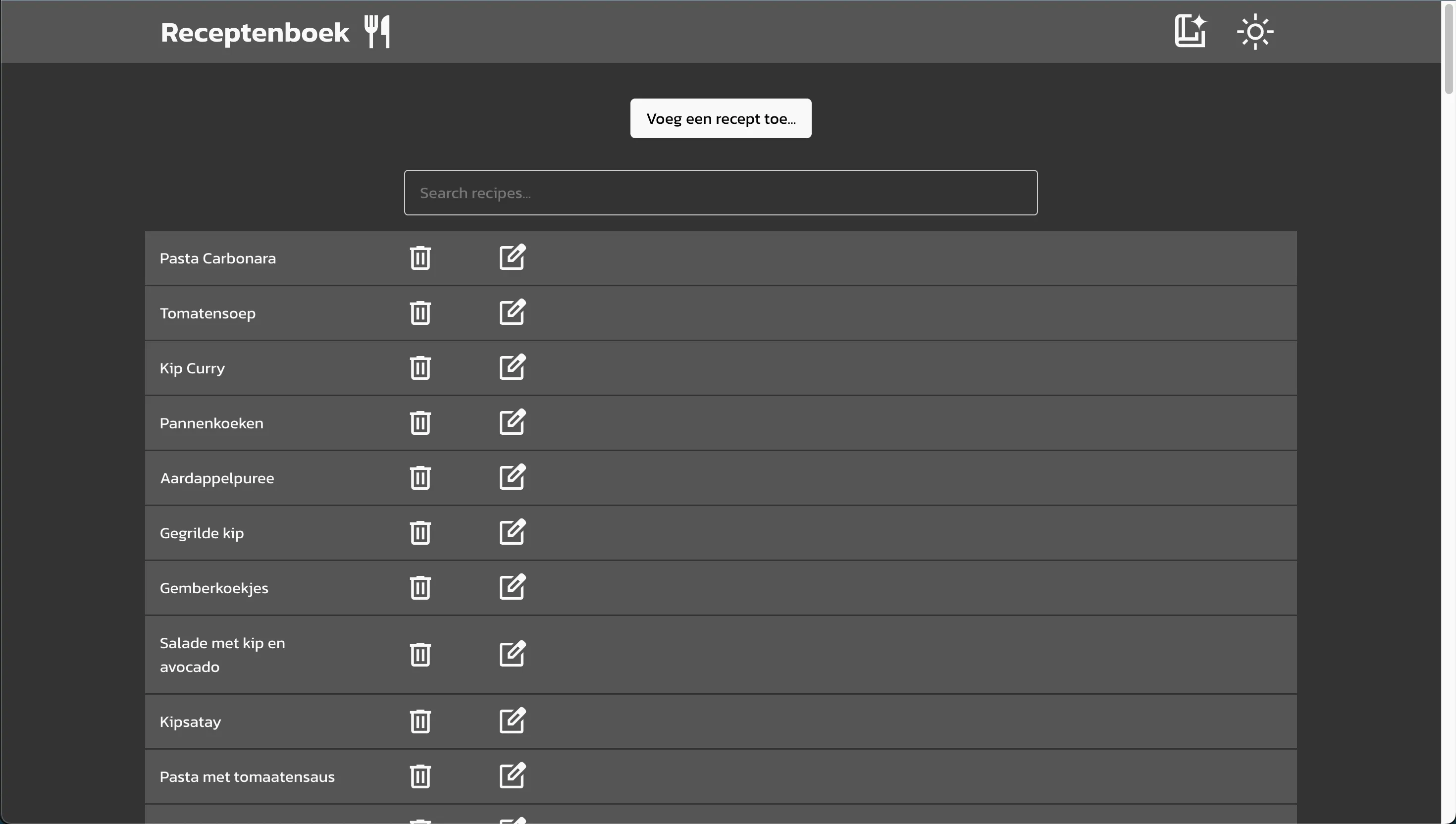Edit the Pasta met tomaatensaus recipe
Image resolution: width=1456 pixels, height=824 pixels.
(x=512, y=775)
